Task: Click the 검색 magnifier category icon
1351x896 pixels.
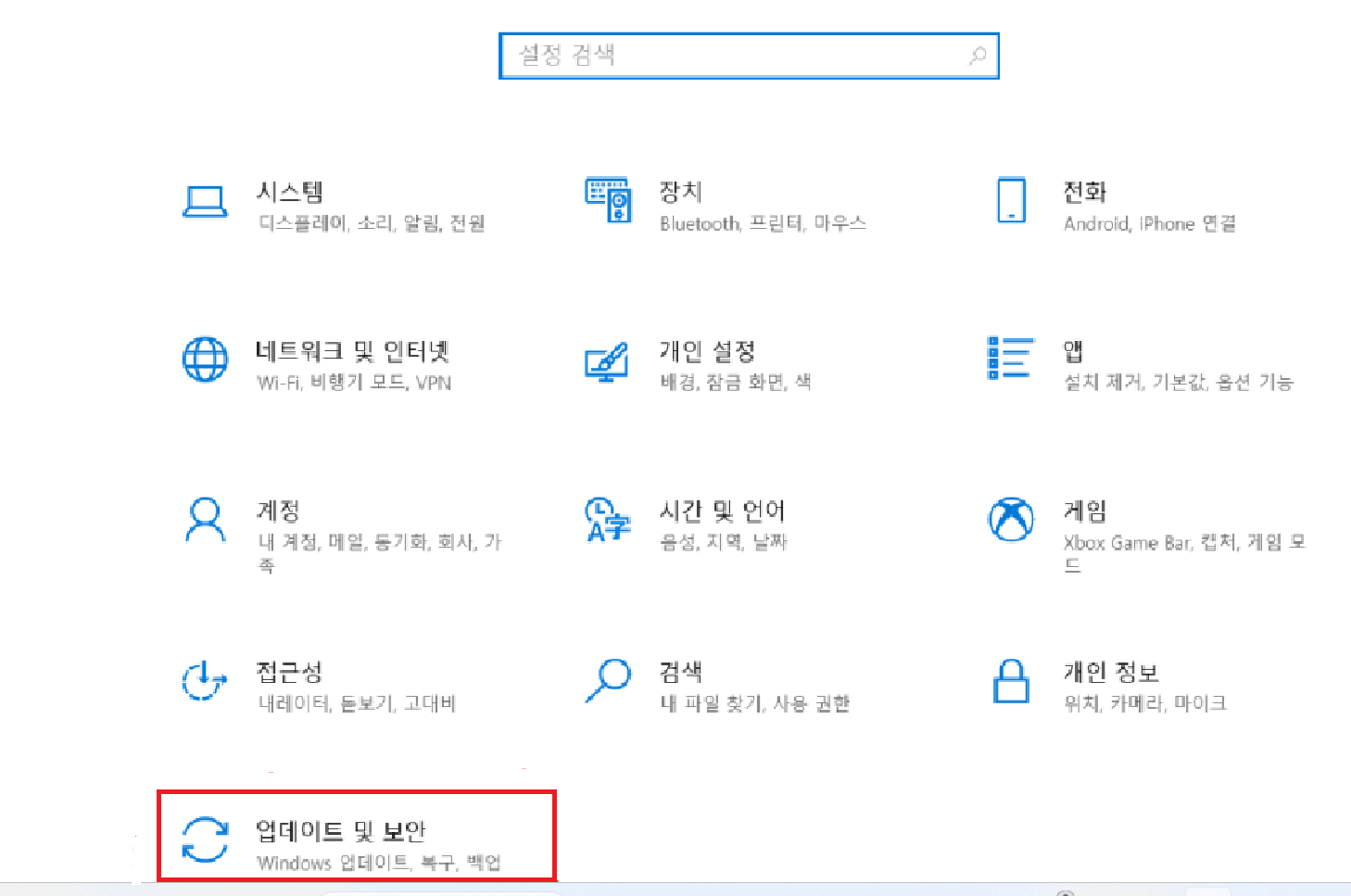Action: pyautogui.click(x=608, y=680)
